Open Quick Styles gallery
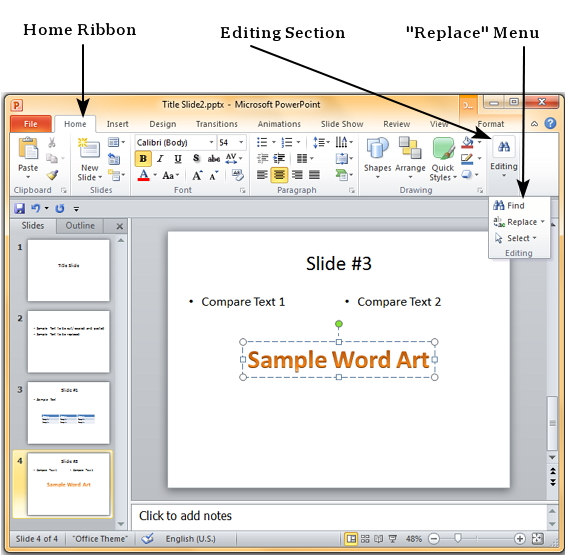 [443, 159]
